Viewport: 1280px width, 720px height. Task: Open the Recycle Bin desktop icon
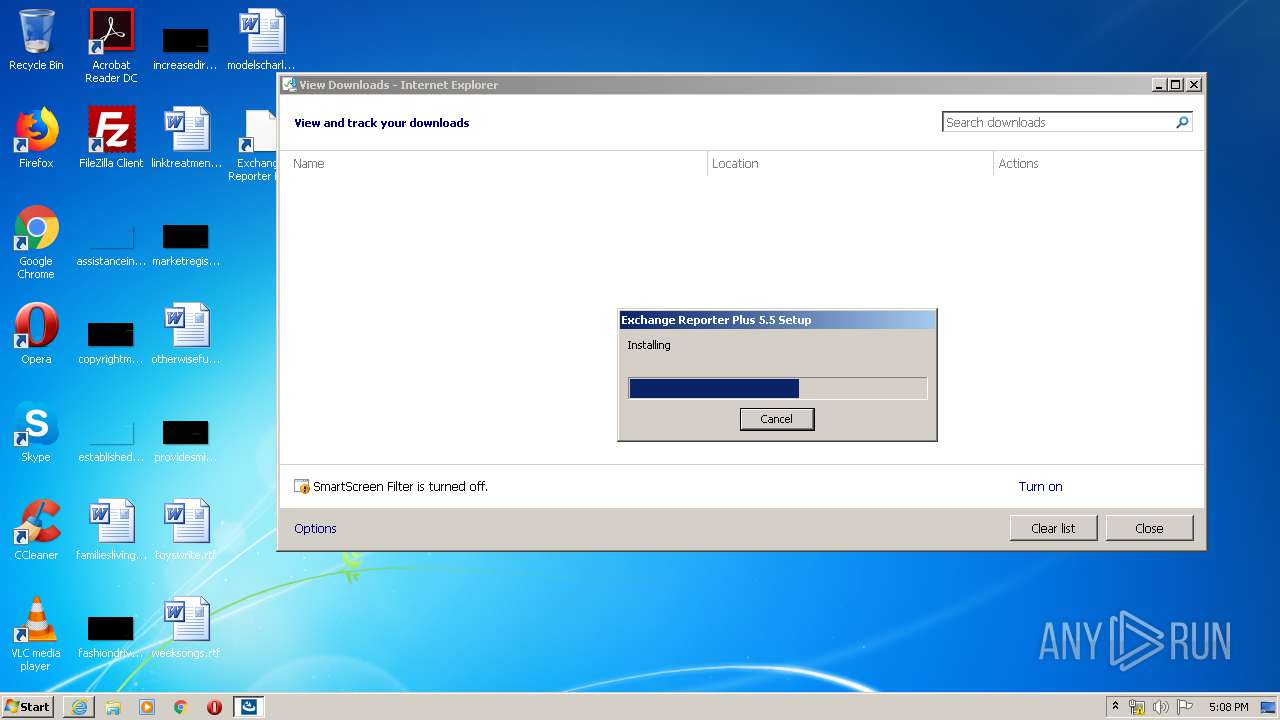36,40
